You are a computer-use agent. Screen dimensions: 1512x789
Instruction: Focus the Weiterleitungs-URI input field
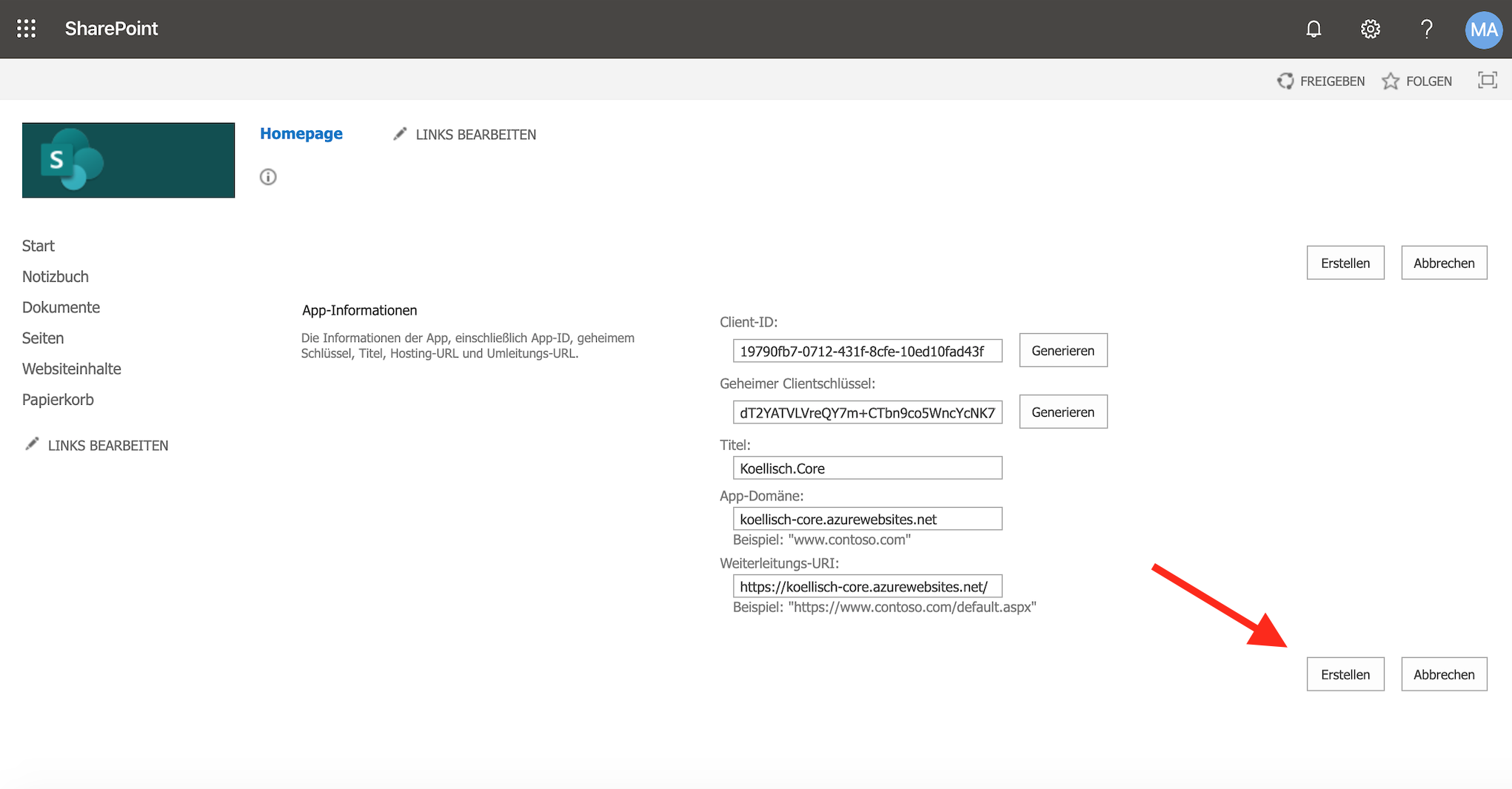pos(868,586)
